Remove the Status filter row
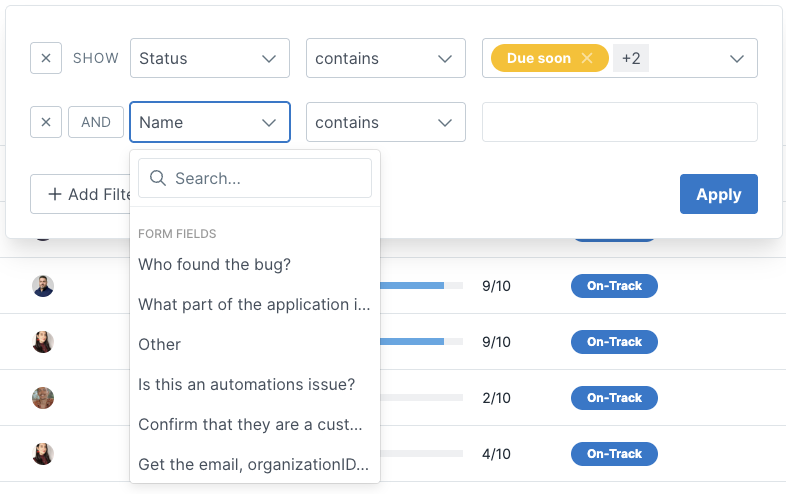Image resolution: width=786 pixels, height=494 pixels. [x=46, y=58]
